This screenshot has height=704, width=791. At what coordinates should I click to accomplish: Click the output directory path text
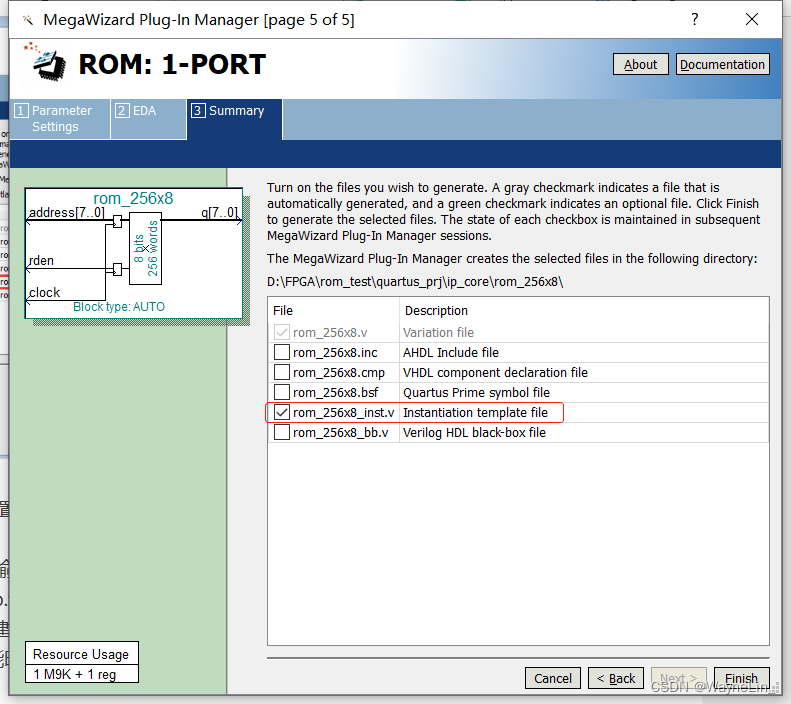[415, 281]
